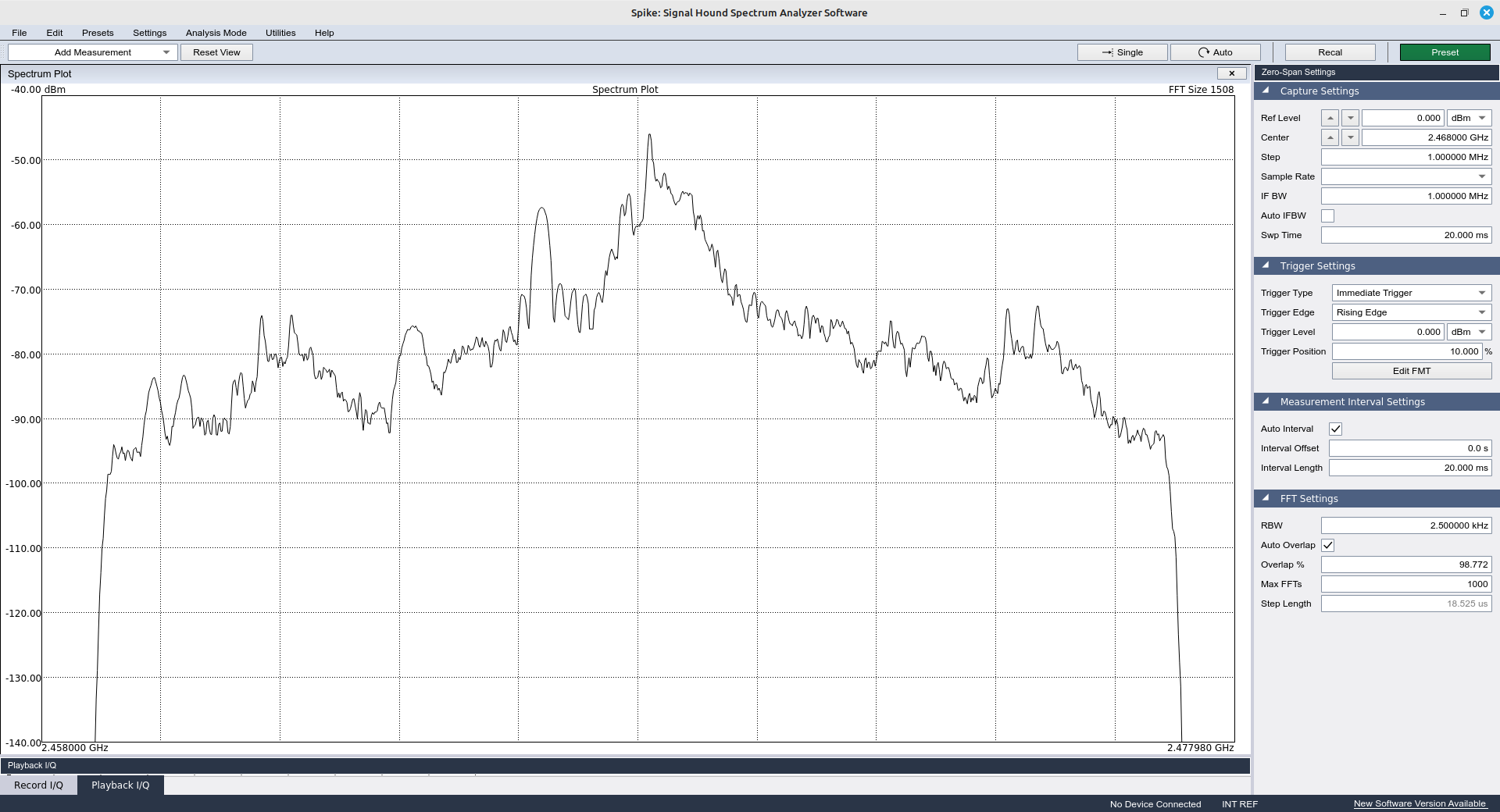The height and width of the screenshot is (812, 1500).
Task: Click the INT REF status indicator
Action: (x=1240, y=804)
